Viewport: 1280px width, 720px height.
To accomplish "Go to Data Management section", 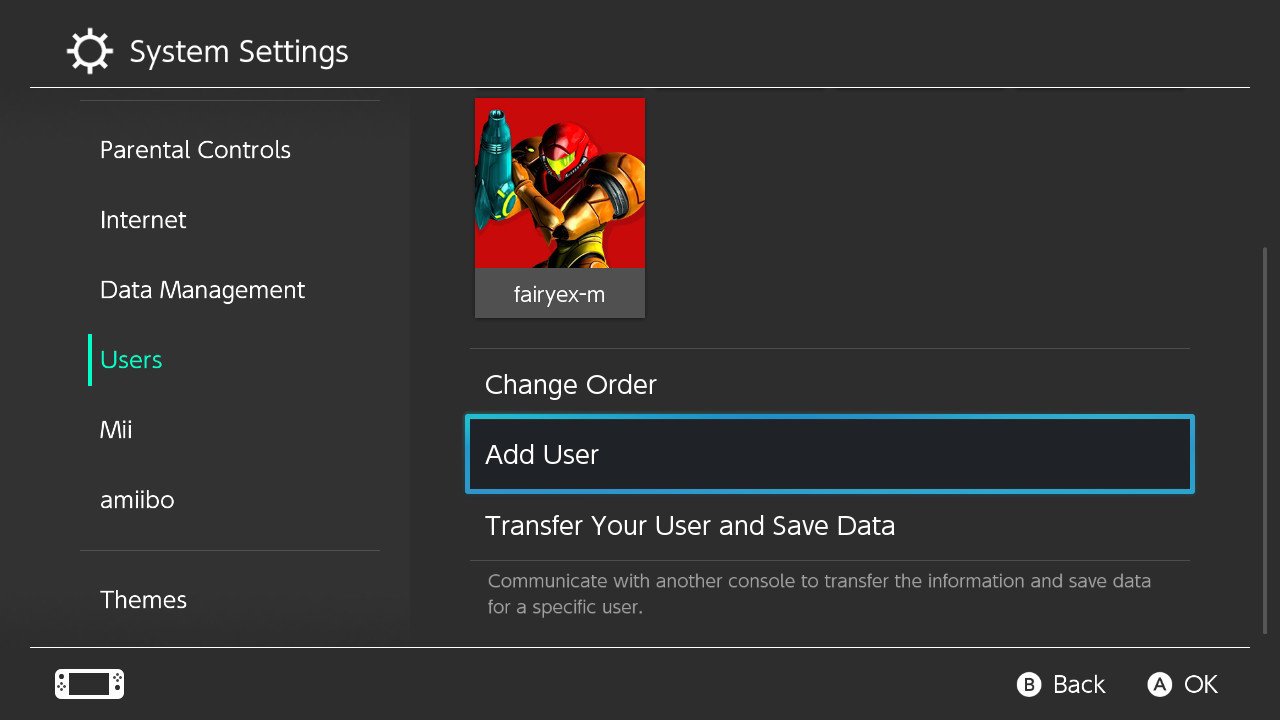I will 202,290.
